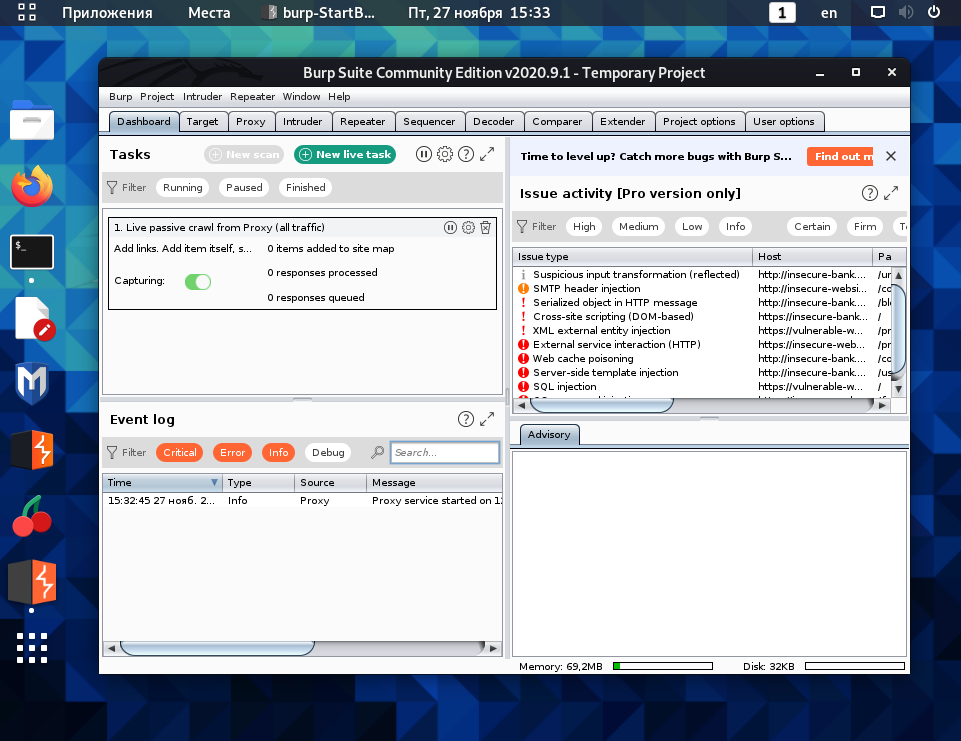This screenshot has width=961, height=741.
Task: Sort the event log by Time column
Action: point(162,482)
